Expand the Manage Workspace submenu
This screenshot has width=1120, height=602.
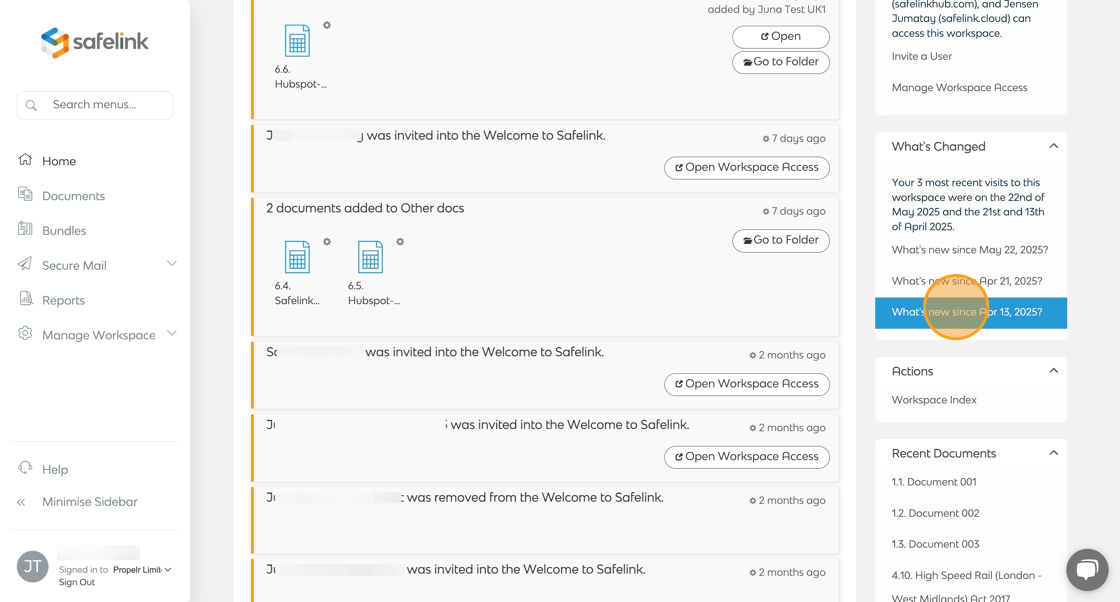[171, 334]
